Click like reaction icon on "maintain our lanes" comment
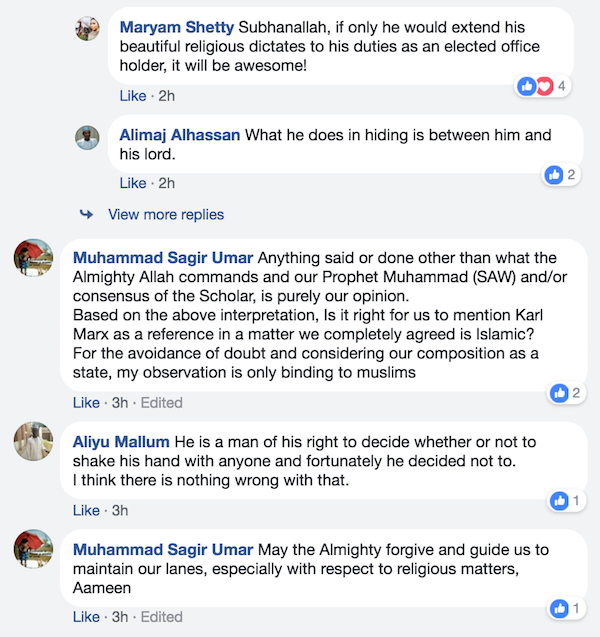Screen dimensions: 600x637 558,607
